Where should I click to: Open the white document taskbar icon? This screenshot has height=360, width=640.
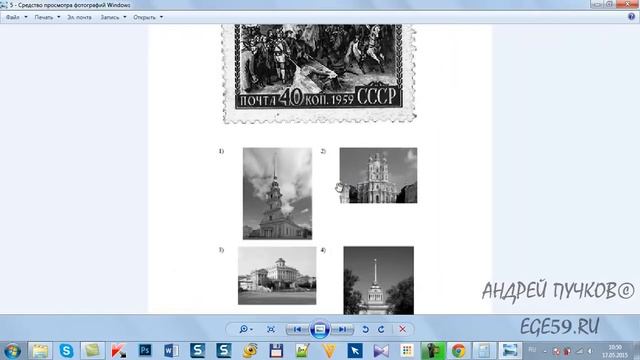tap(484, 351)
